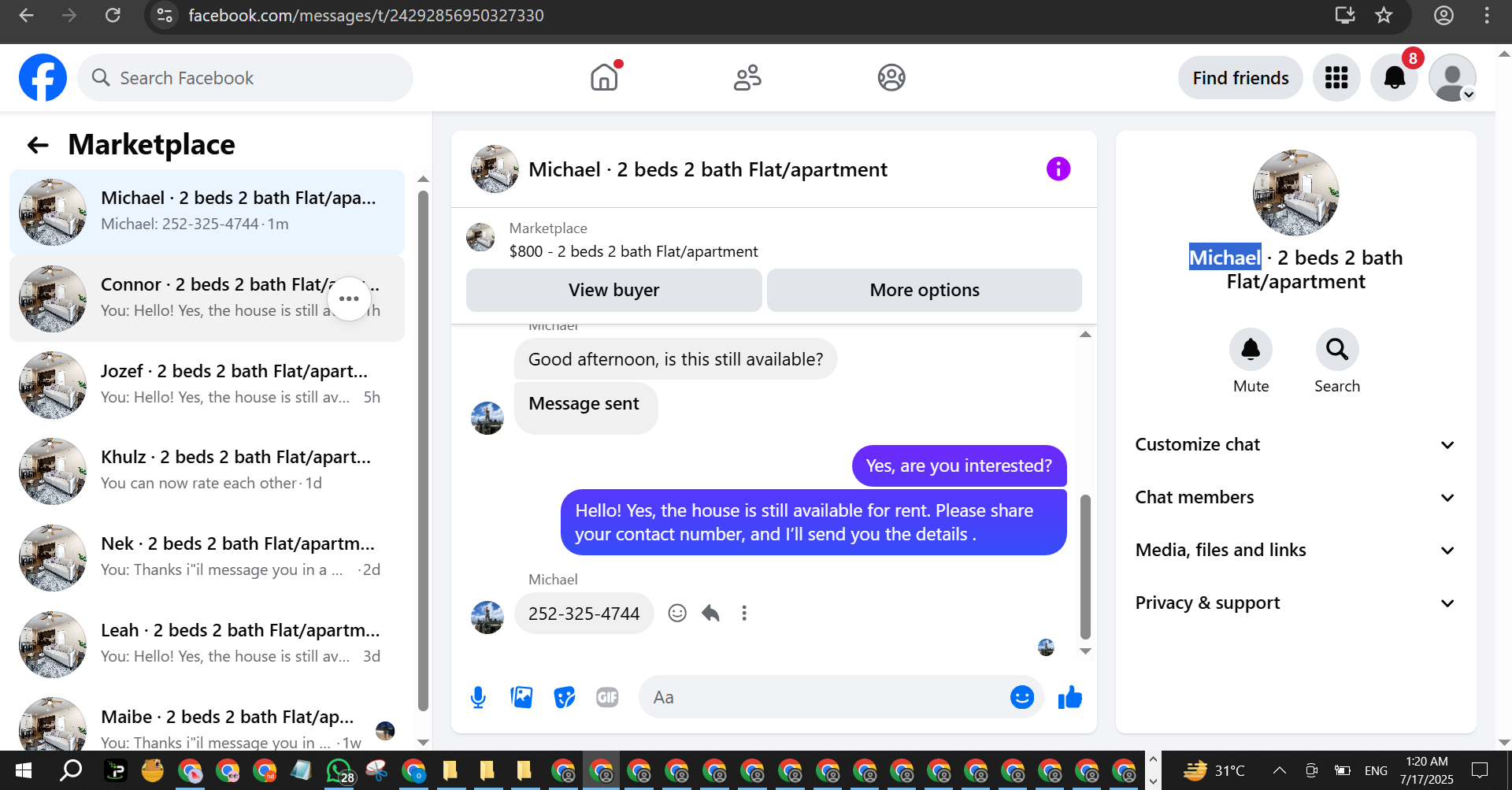
Task: Click sent message 'Yes, are you interested?'
Action: click(x=959, y=465)
